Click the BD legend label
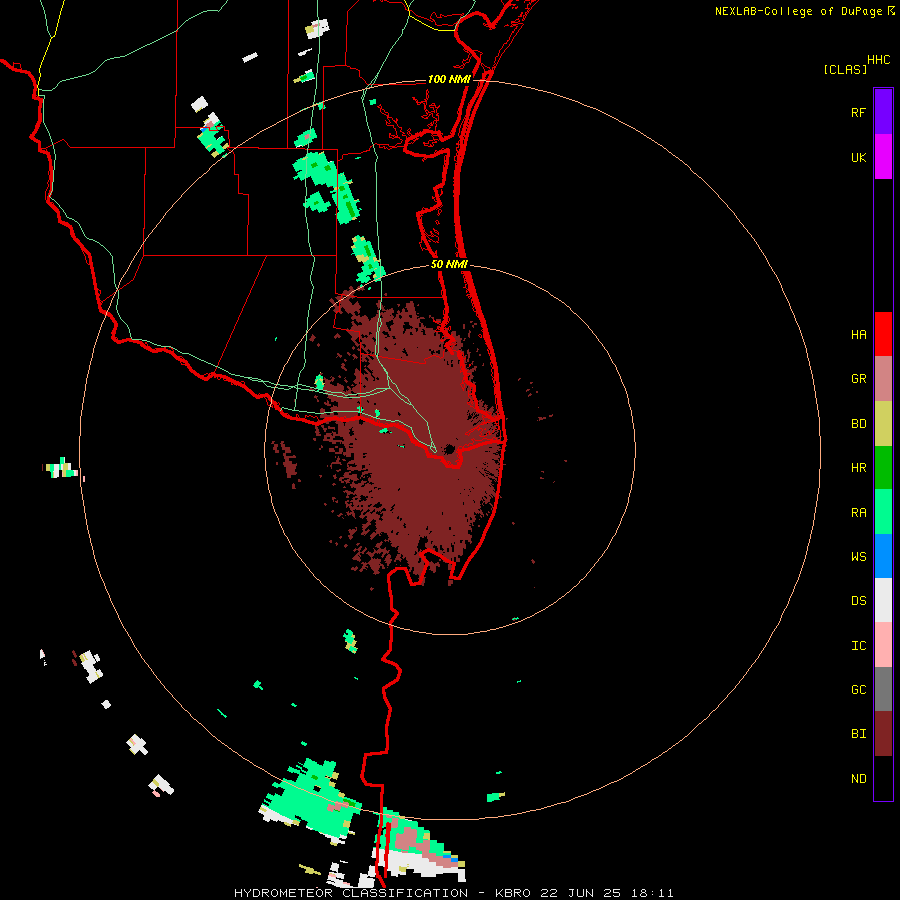Image resolution: width=900 pixels, height=900 pixels. (858, 424)
